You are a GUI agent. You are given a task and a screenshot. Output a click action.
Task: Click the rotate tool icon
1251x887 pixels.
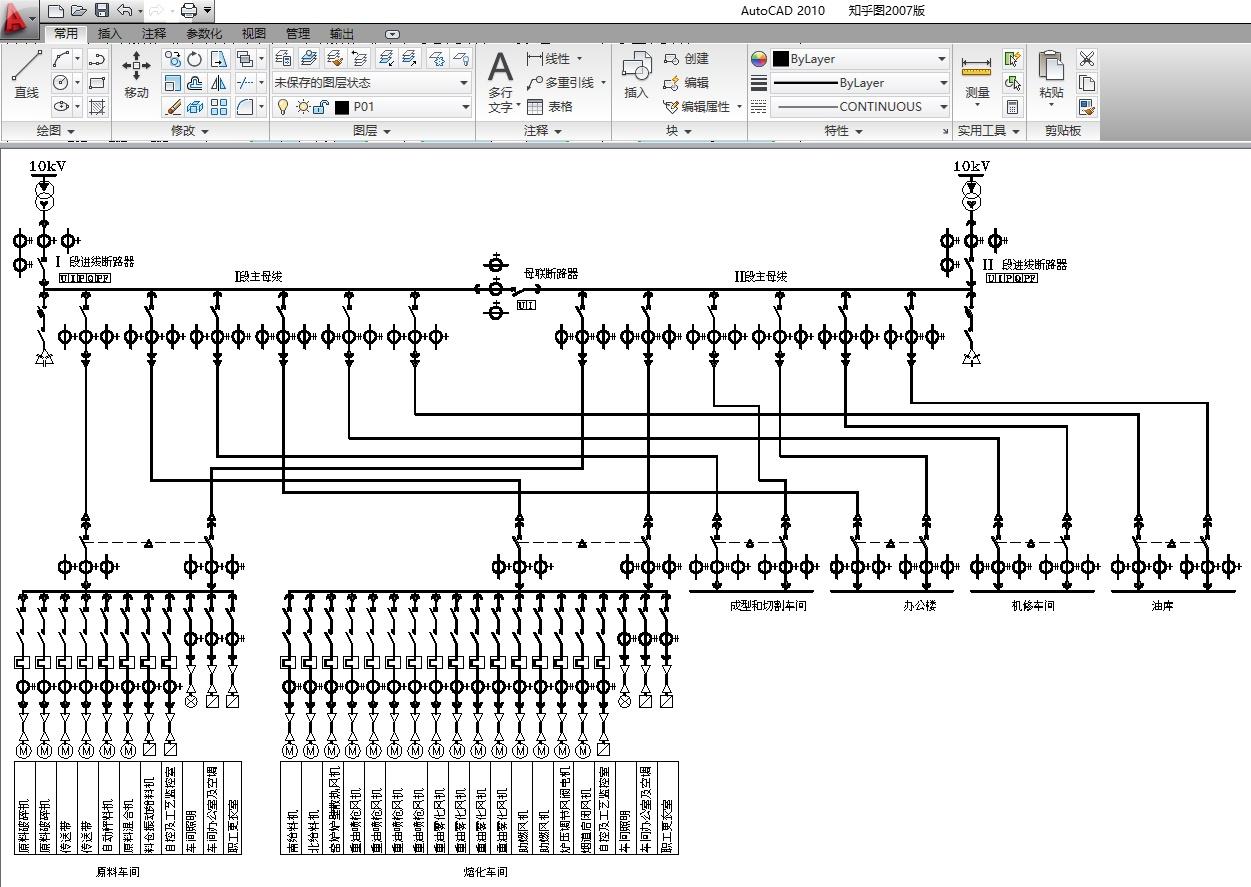pyautogui.click(x=195, y=59)
